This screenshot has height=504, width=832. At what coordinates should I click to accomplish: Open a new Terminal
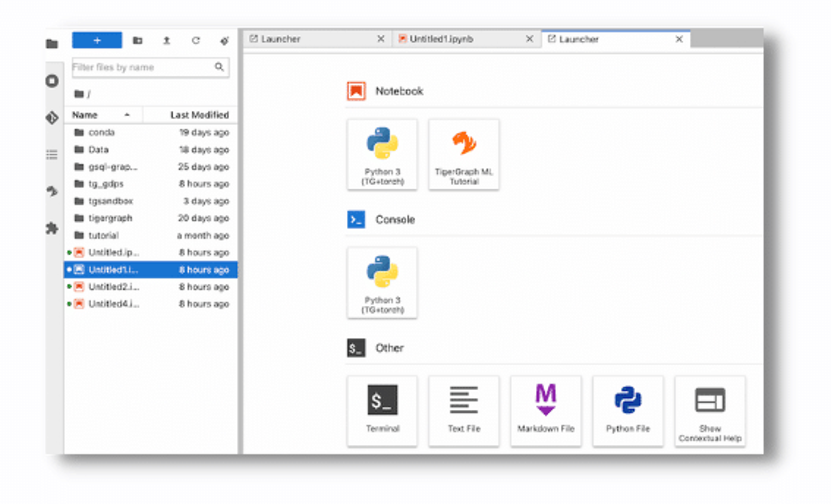point(382,411)
